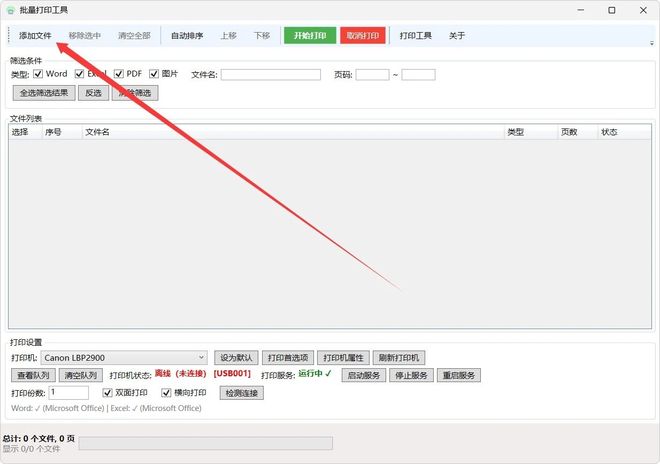Click the 启动服务 button
The image size is (660, 464).
(x=364, y=375)
